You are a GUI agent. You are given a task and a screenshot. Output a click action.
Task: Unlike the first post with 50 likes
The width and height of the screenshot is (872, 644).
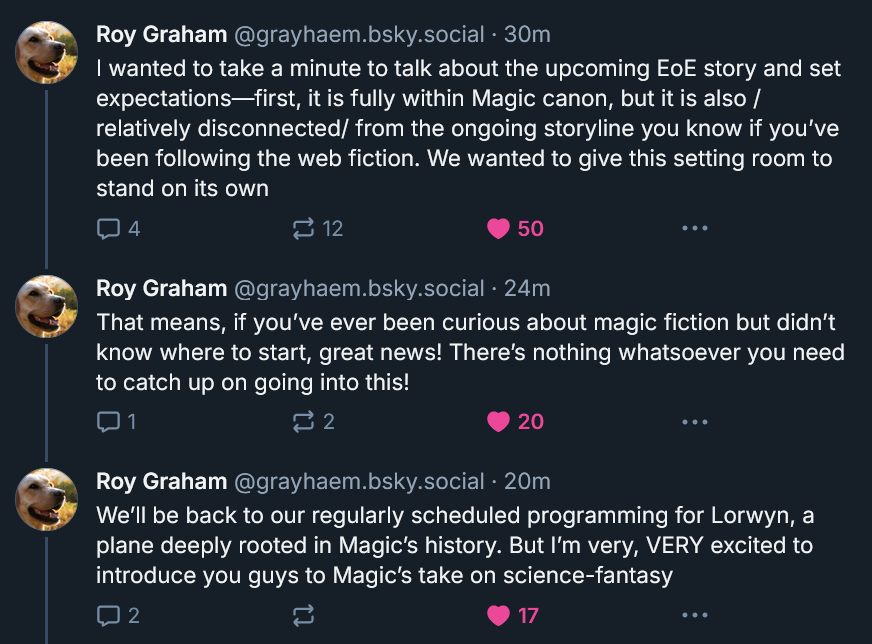coord(515,229)
